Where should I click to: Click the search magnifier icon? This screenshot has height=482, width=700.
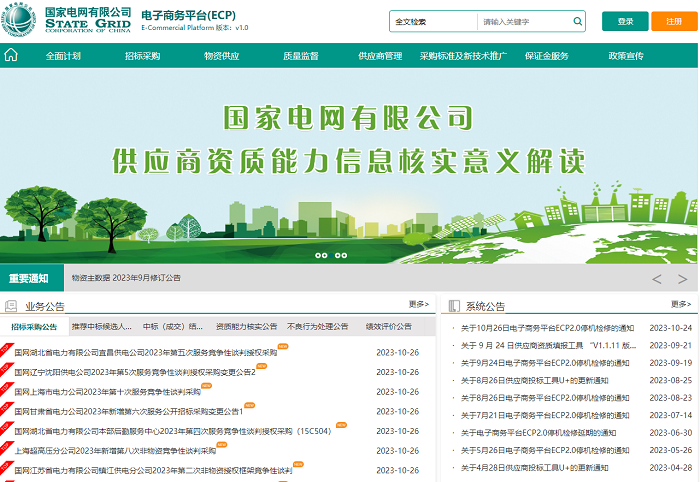577,21
